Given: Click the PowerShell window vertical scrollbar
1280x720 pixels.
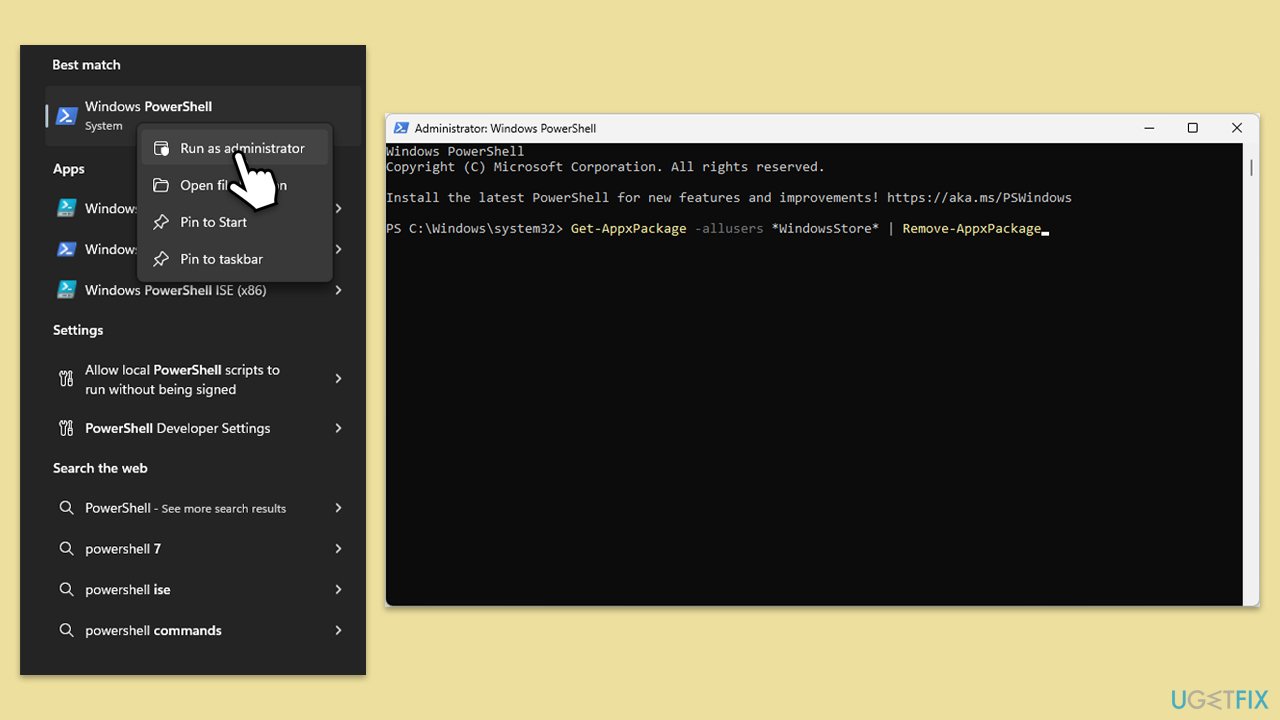Looking at the screenshot, I should pos(1251,374).
